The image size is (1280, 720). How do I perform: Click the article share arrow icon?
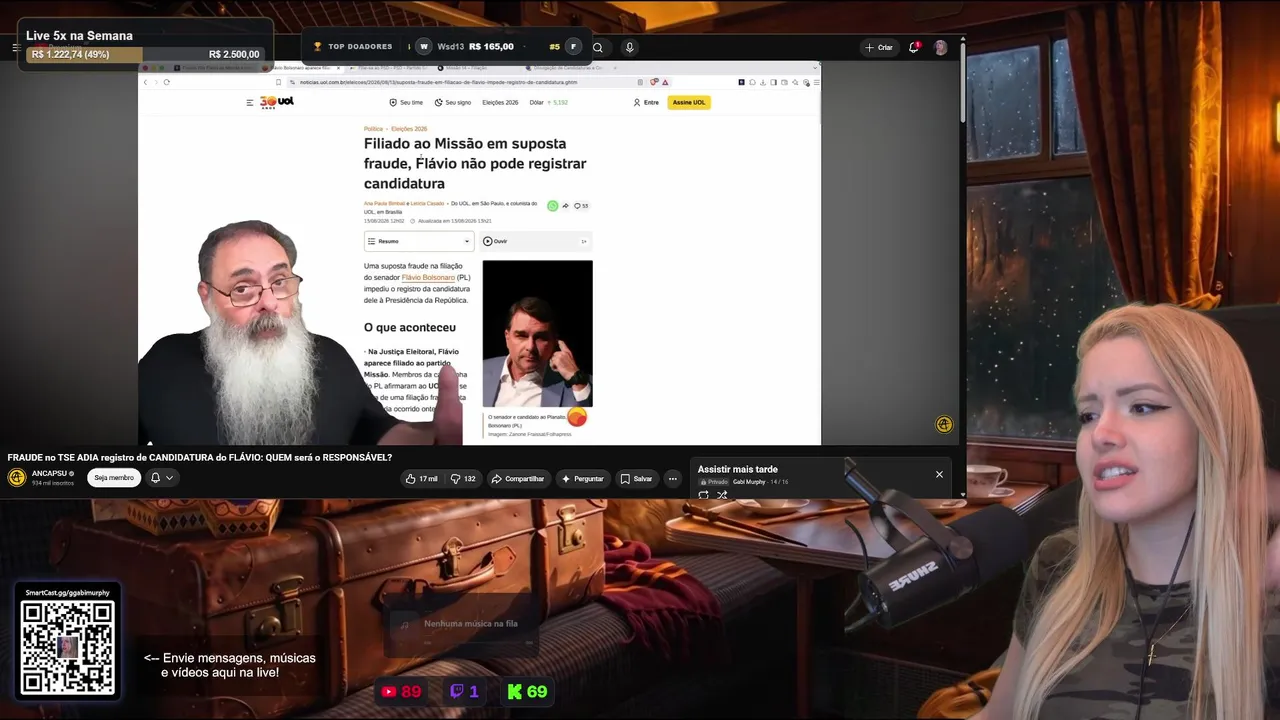click(x=565, y=206)
